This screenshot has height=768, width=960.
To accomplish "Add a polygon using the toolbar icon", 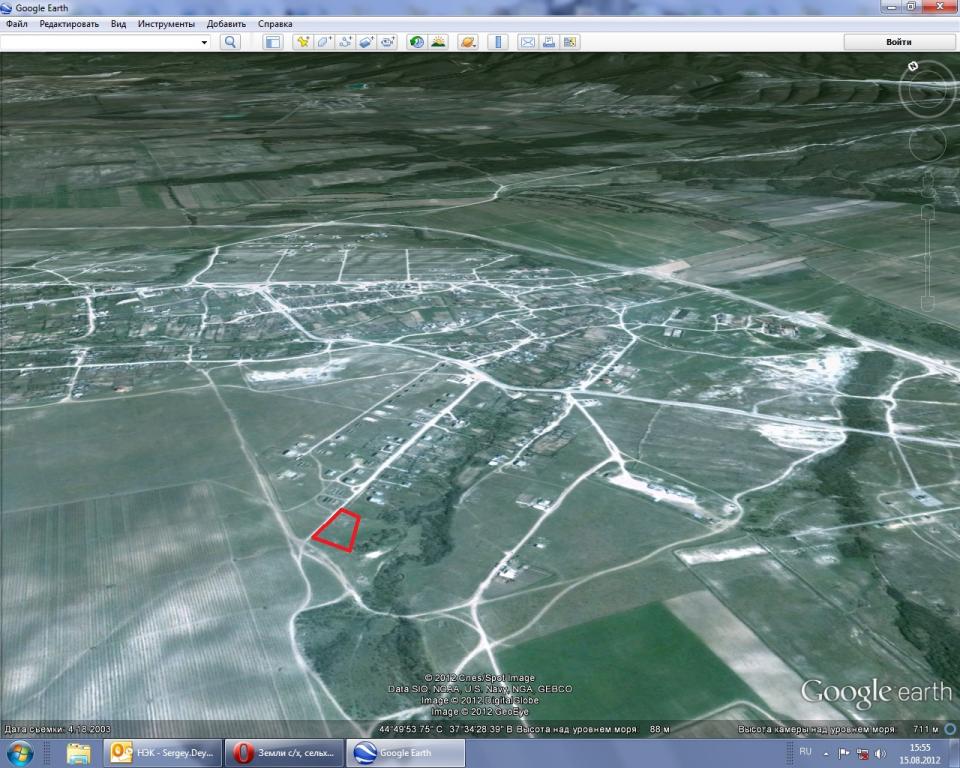I will pos(324,42).
